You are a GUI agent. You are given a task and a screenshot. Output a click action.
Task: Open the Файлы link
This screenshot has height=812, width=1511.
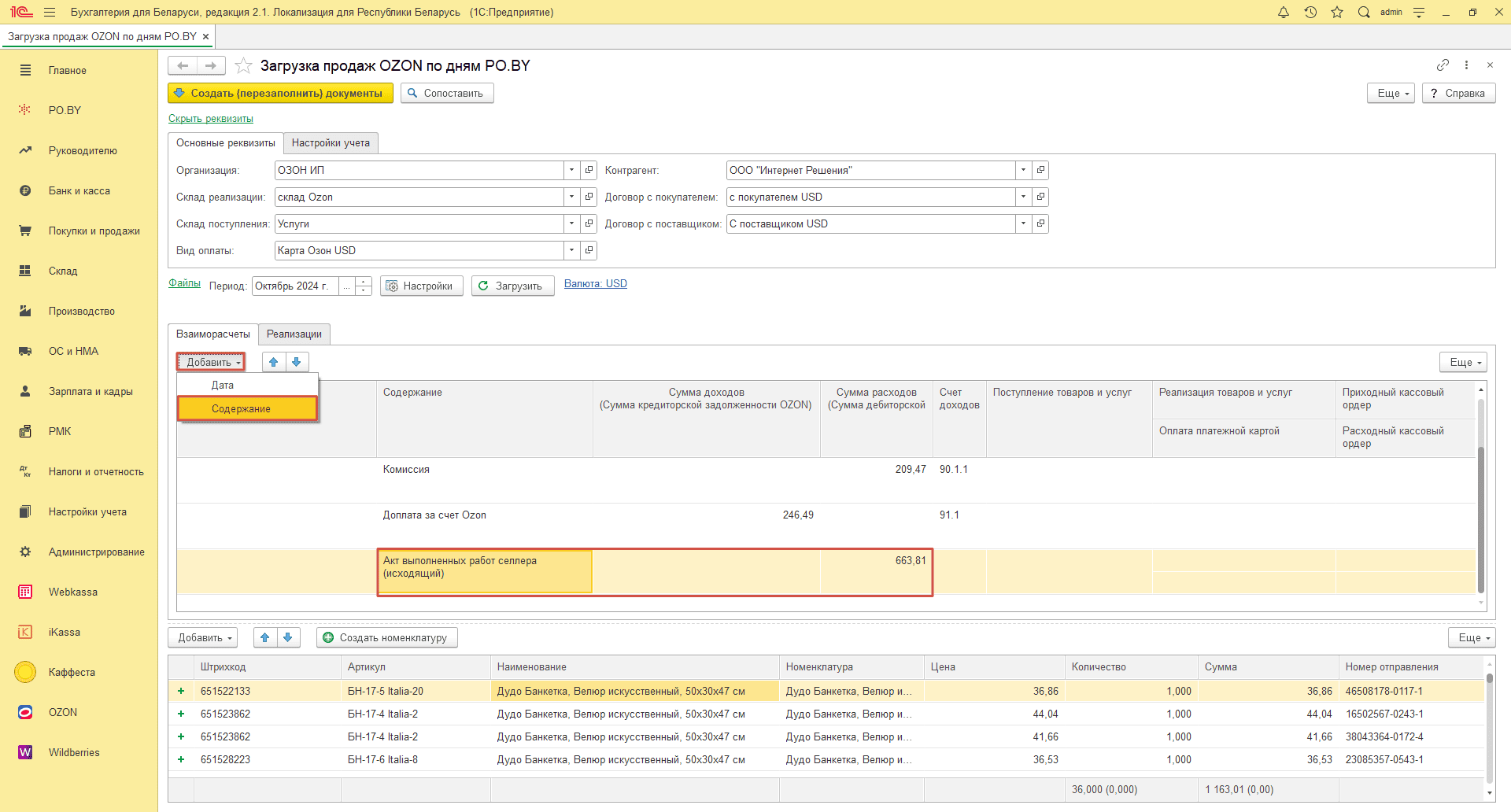click(184, 283)
